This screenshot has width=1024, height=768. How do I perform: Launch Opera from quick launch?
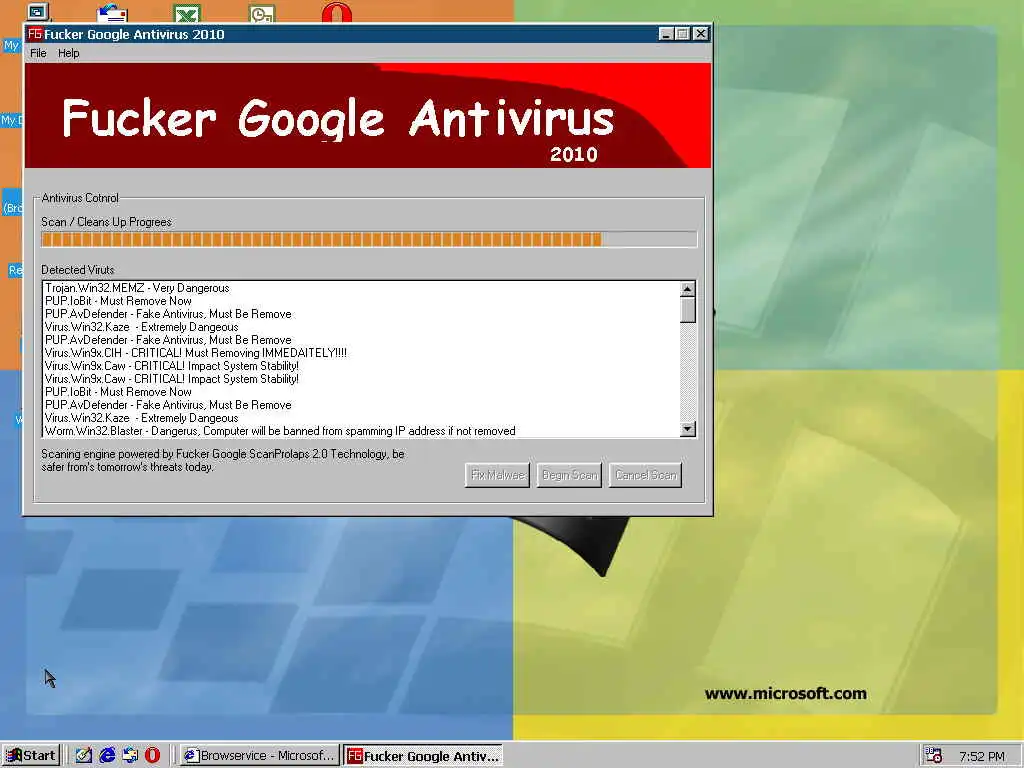point(152,756)
